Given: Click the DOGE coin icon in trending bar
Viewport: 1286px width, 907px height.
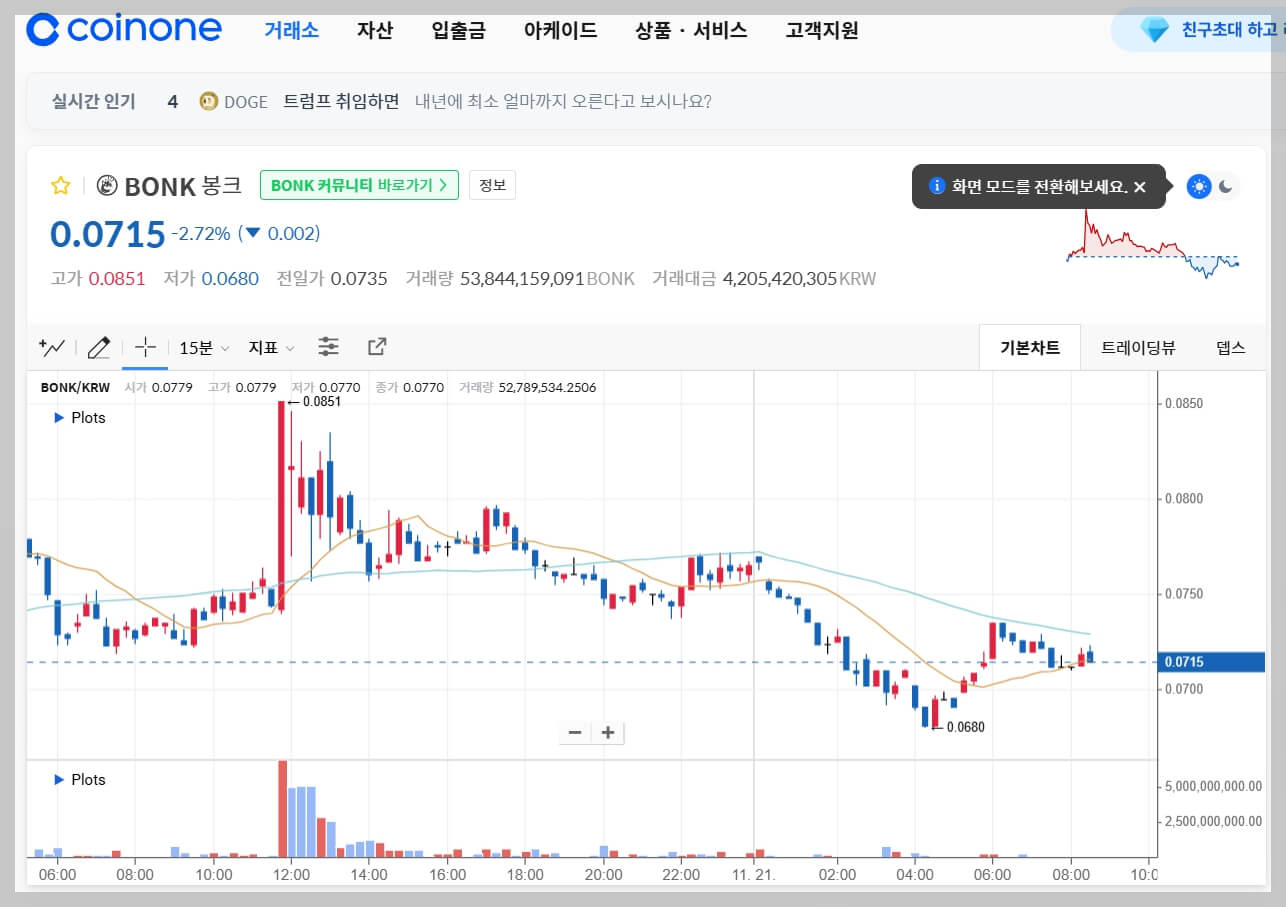Looking at the screenshot, I should [209, 101].
